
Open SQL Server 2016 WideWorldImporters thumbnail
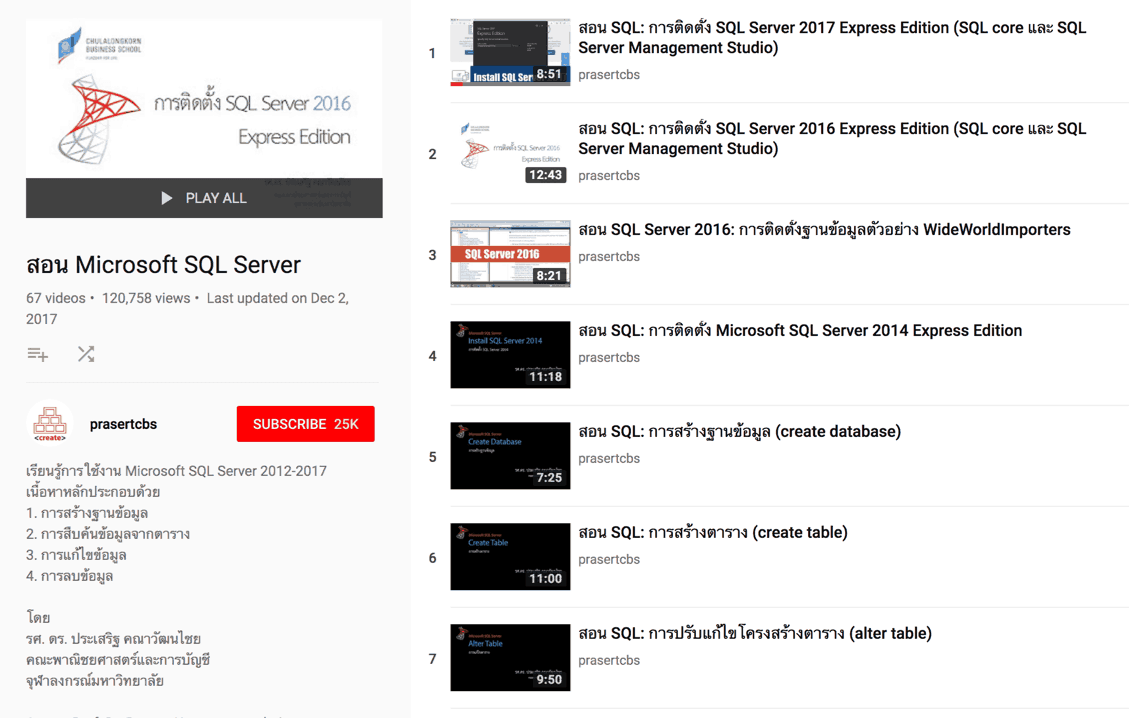[x=510, y=254]
